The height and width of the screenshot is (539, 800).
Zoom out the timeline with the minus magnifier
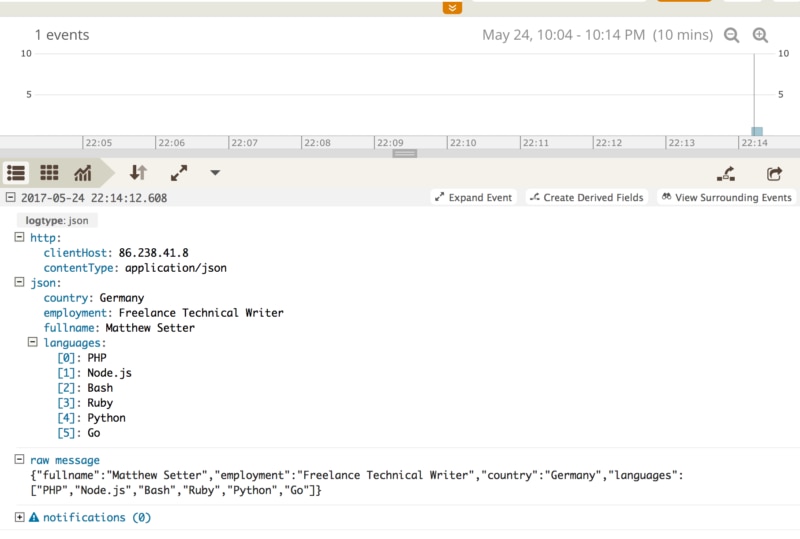point(732,35)
